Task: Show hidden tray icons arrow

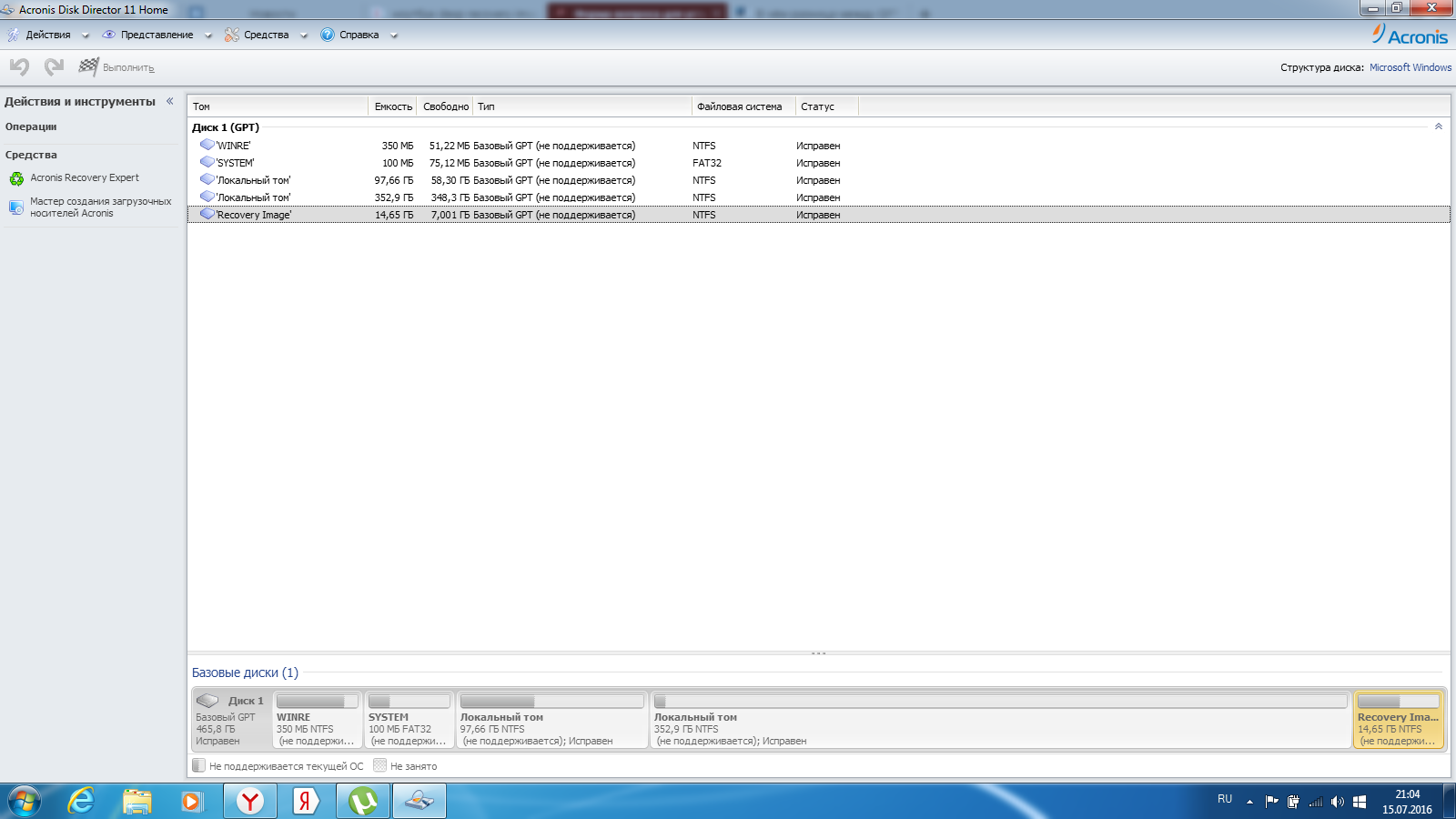Action: coord(1249,802)
